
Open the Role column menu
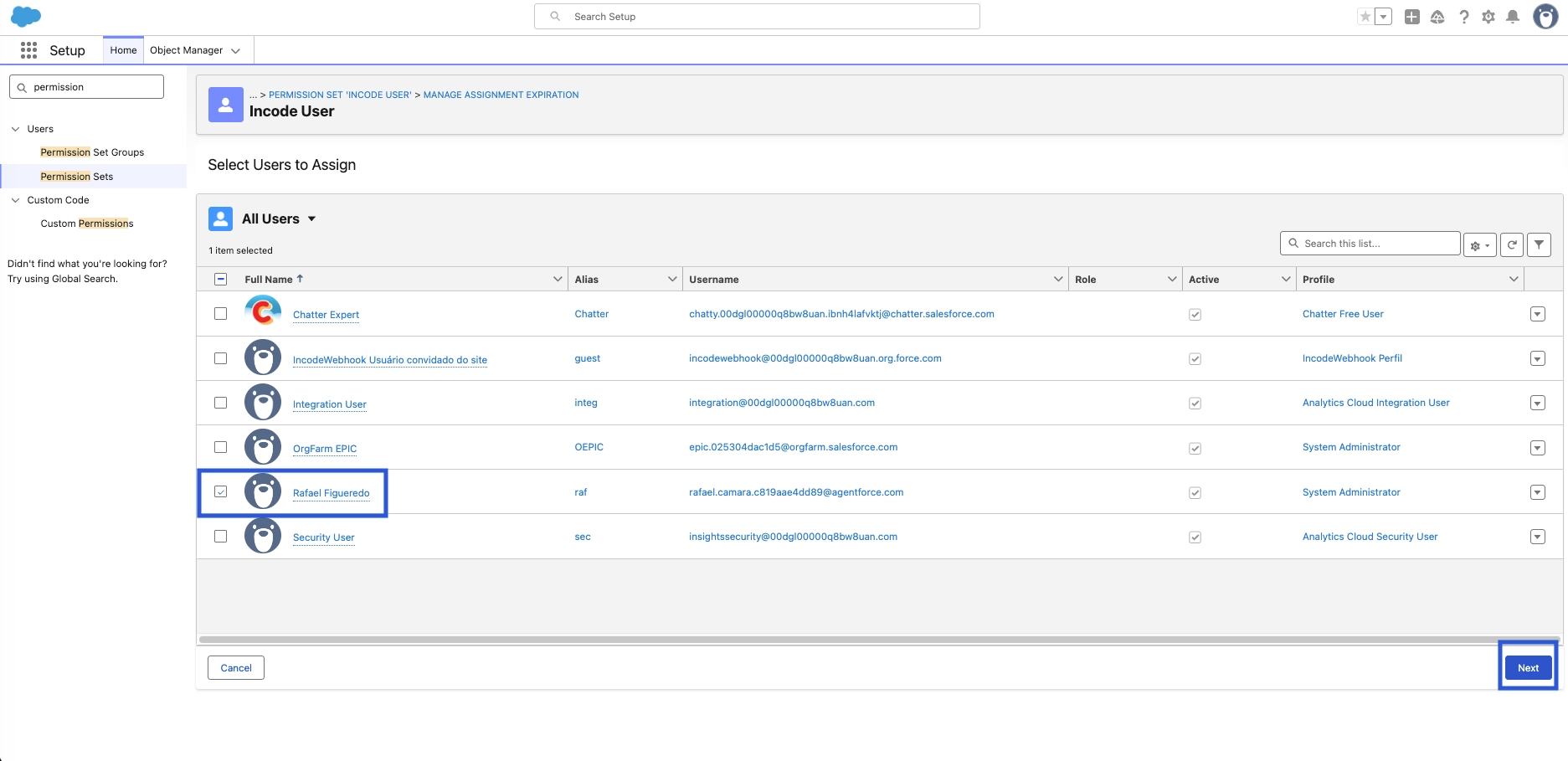point(1172,280)
